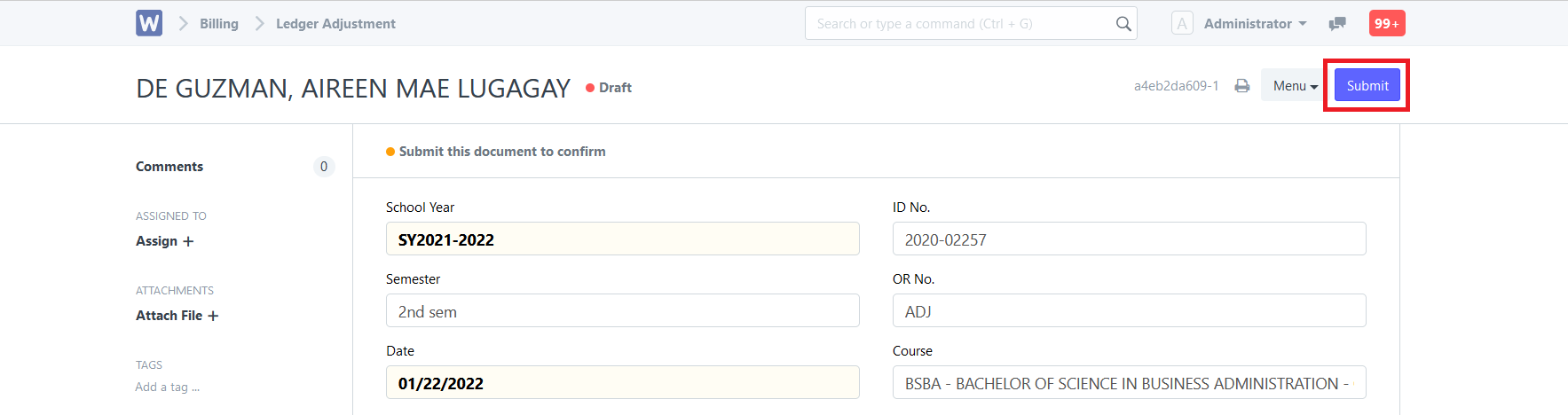Screen dimensions: 1568x415
Task: Click the TAGS heading
Action: [x=149, y=365]
